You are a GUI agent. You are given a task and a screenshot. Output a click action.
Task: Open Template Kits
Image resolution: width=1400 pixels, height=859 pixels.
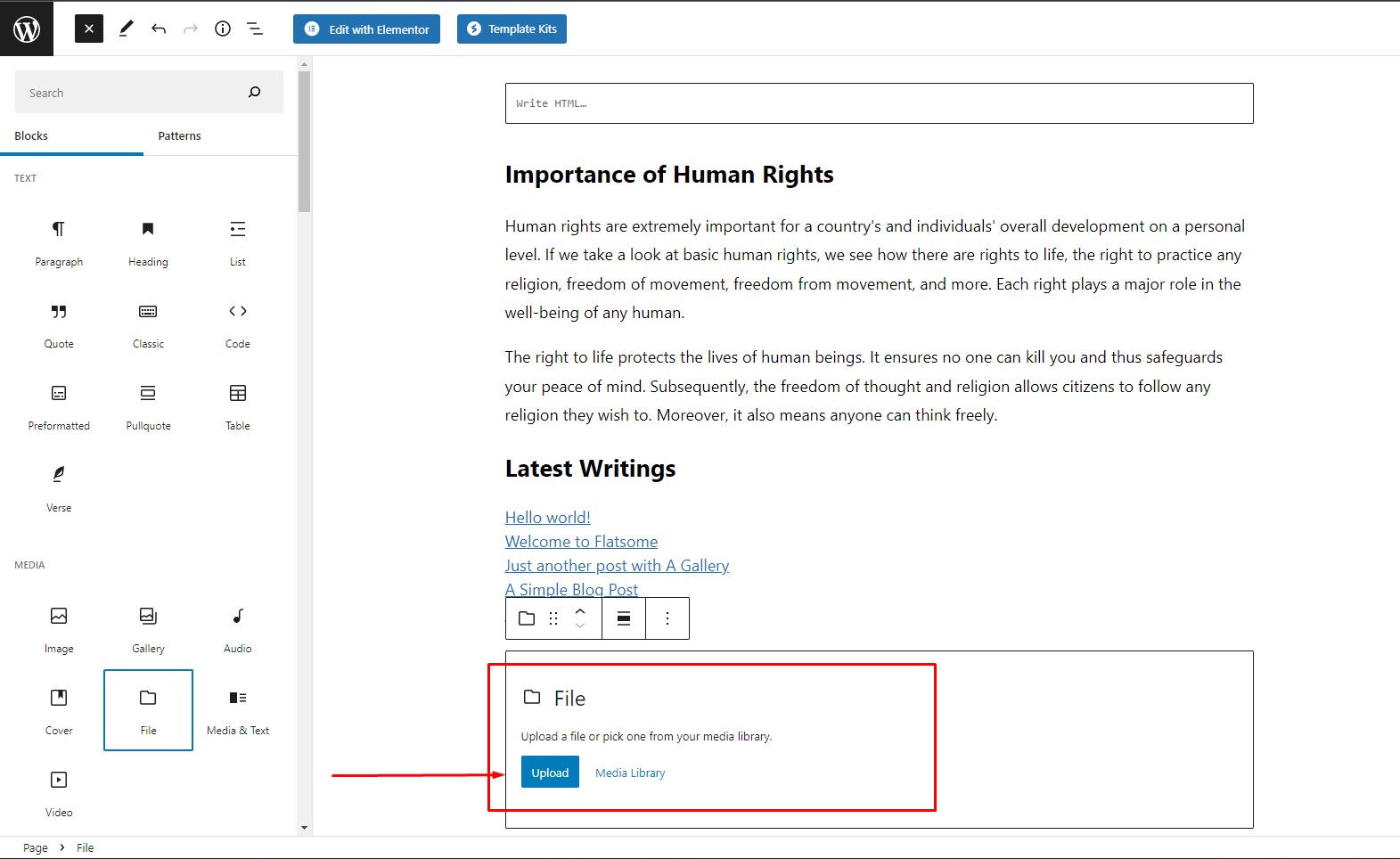pos(512,29)
